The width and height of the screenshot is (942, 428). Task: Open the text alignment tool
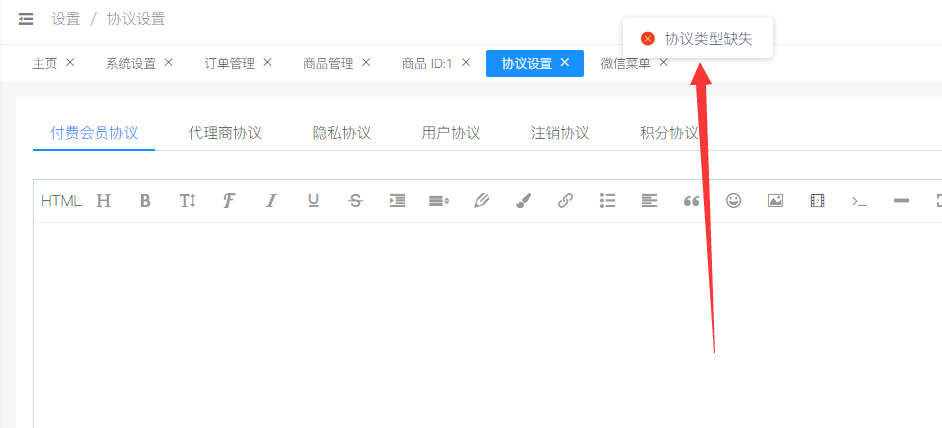coord(649,201)
